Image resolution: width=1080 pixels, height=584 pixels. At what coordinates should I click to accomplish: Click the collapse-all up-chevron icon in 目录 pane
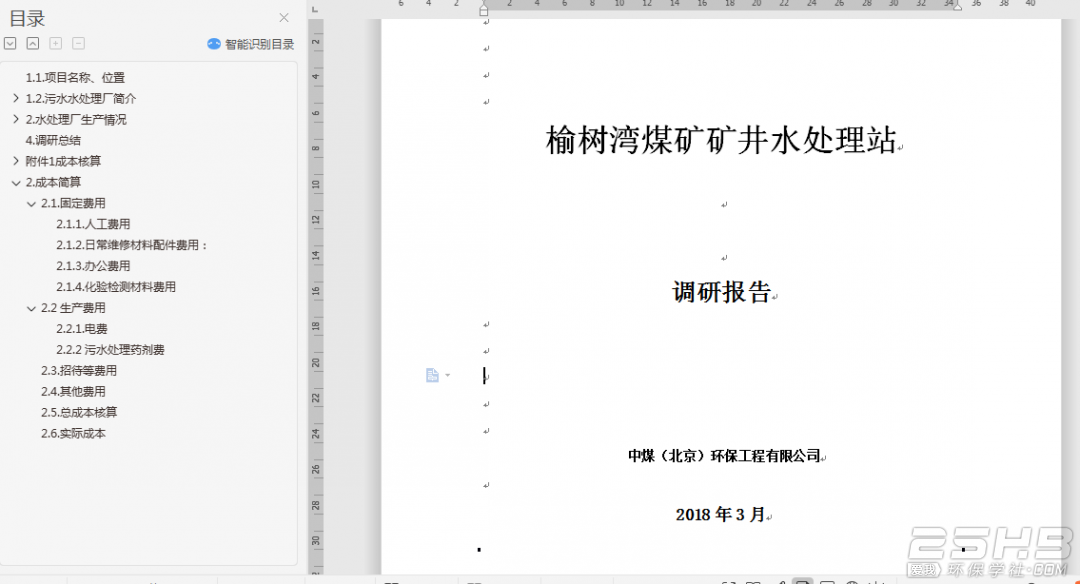pyautogui.click(x=32, y=43)
